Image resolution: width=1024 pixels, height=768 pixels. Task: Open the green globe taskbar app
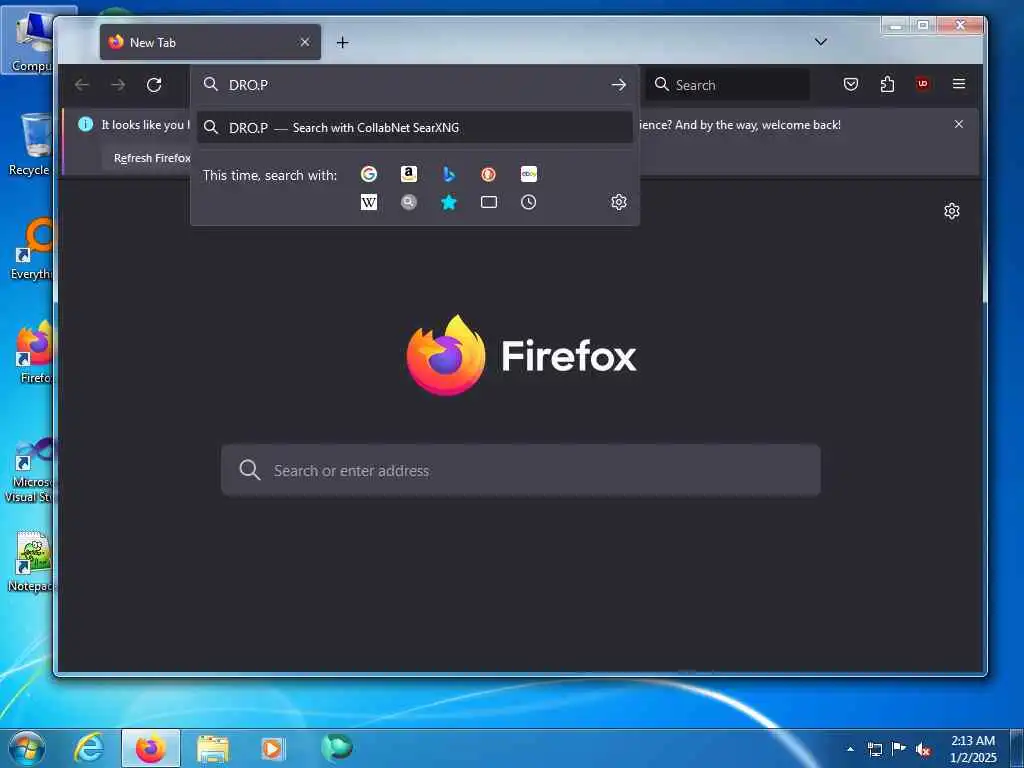(337, 747)
